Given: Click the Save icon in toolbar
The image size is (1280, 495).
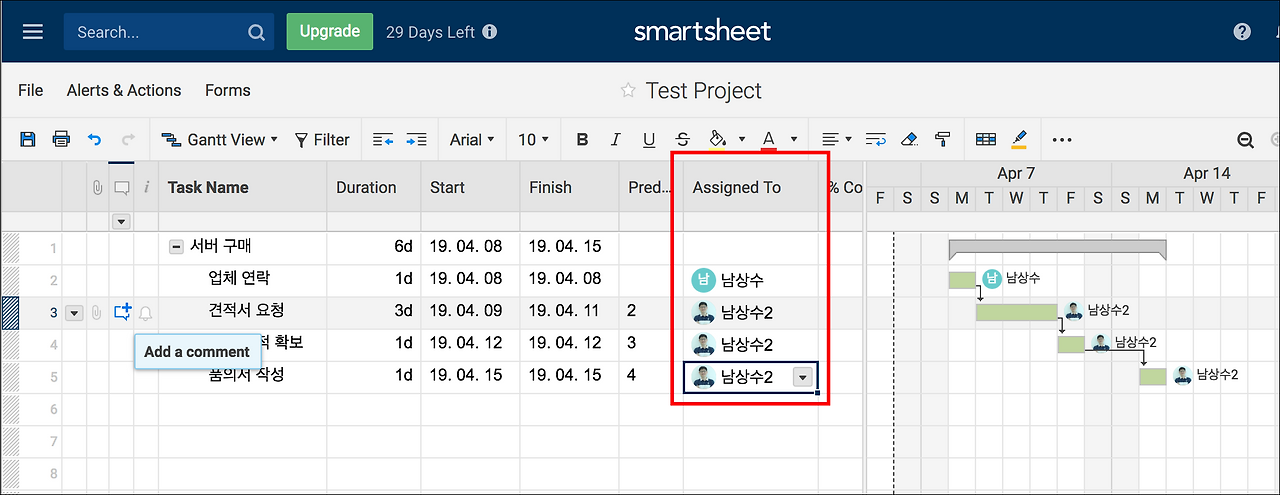Looking at the screenshot, I should tap(28, 140).
